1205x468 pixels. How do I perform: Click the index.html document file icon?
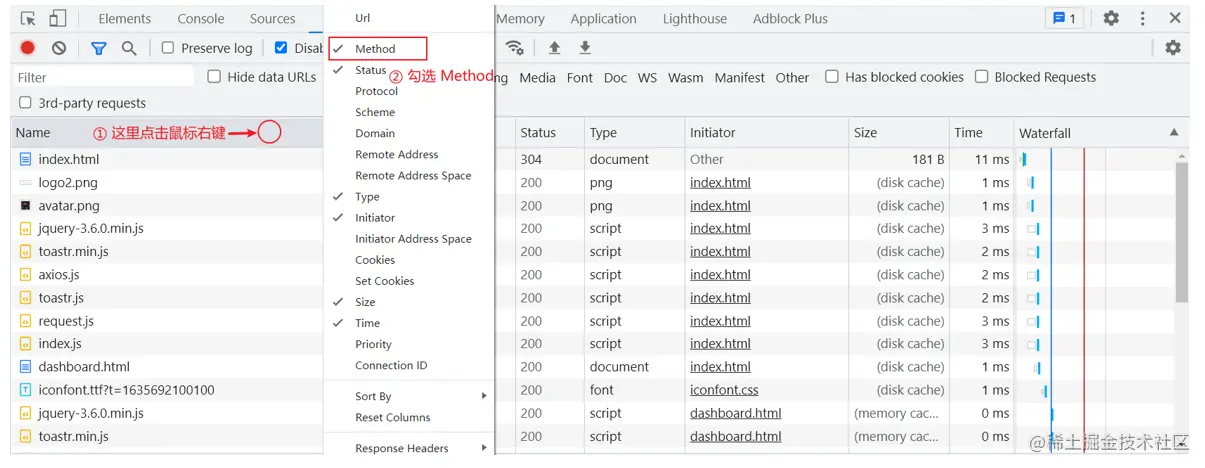[26, 159]
